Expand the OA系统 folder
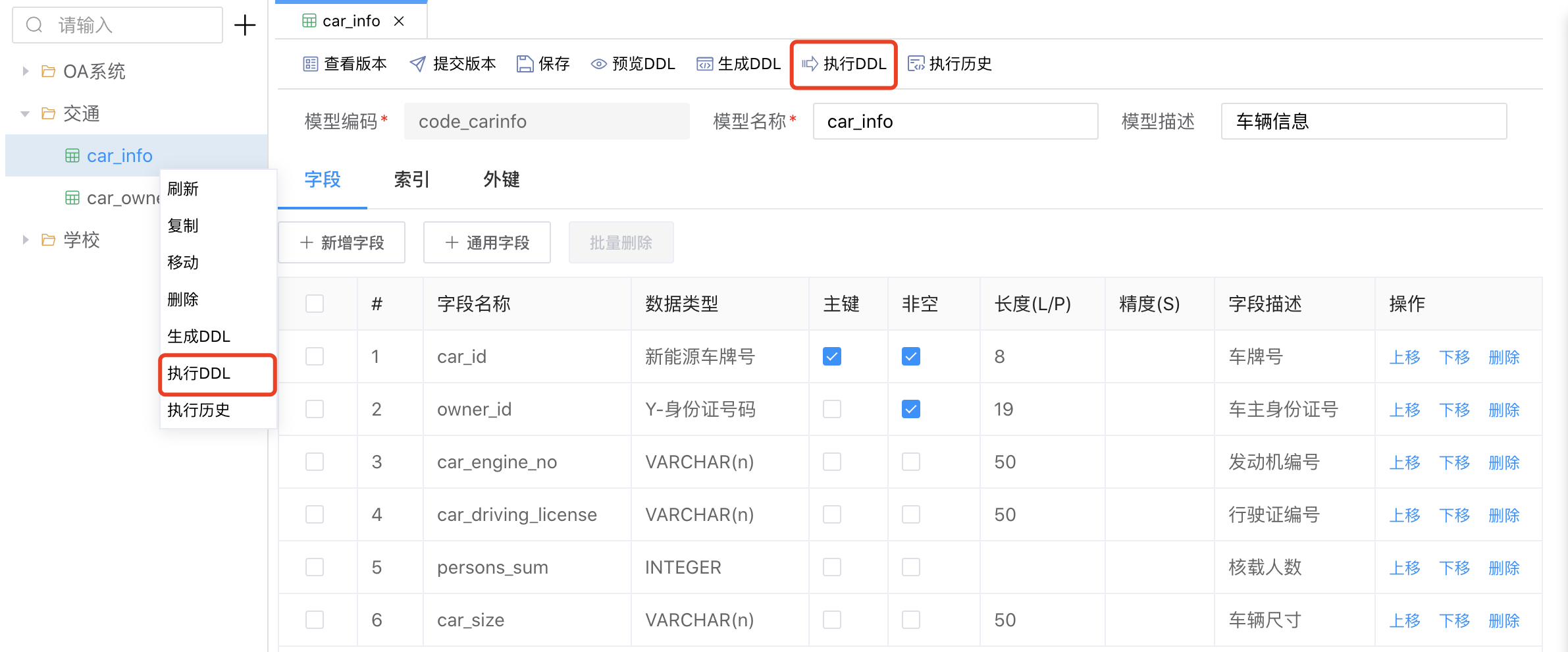The image size is (1568, 652). (26, 71)
